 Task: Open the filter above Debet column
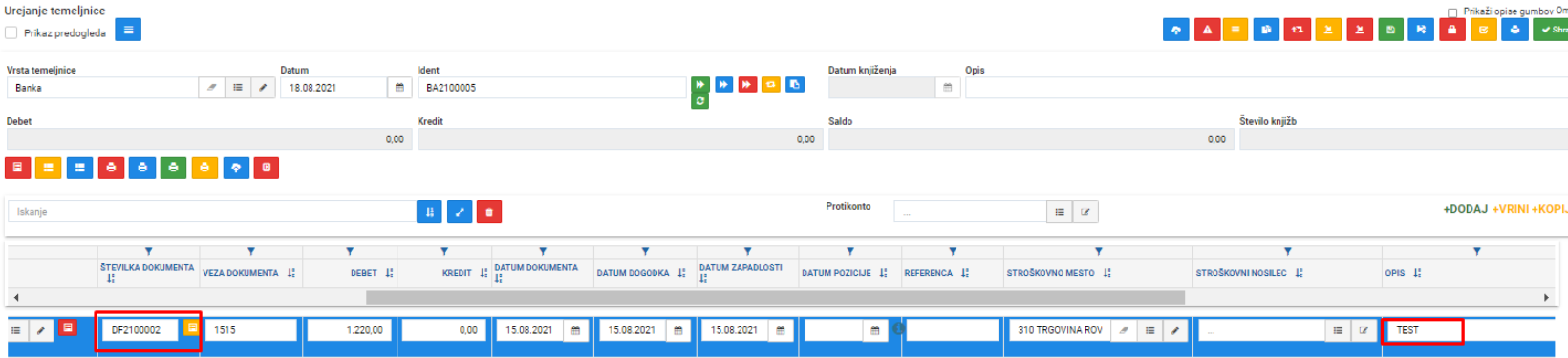350,251
